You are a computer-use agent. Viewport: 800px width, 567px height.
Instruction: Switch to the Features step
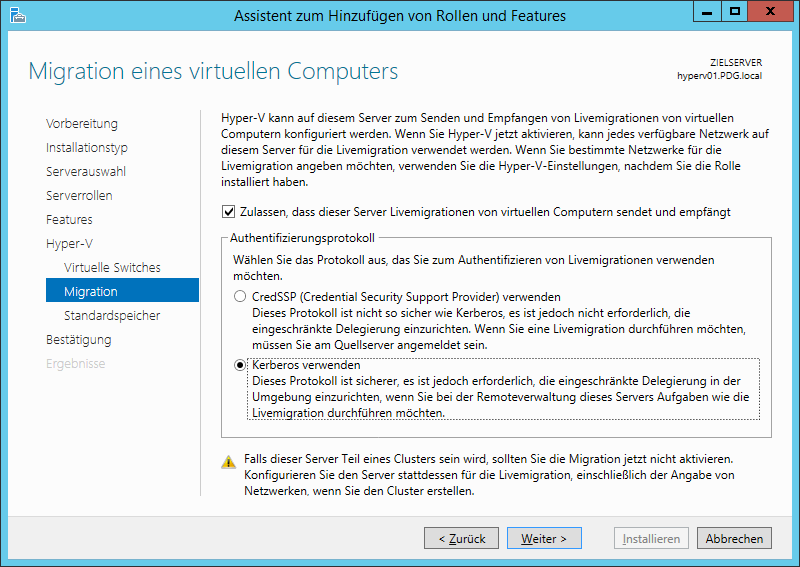pyautogui.click(x=69, y=220)
